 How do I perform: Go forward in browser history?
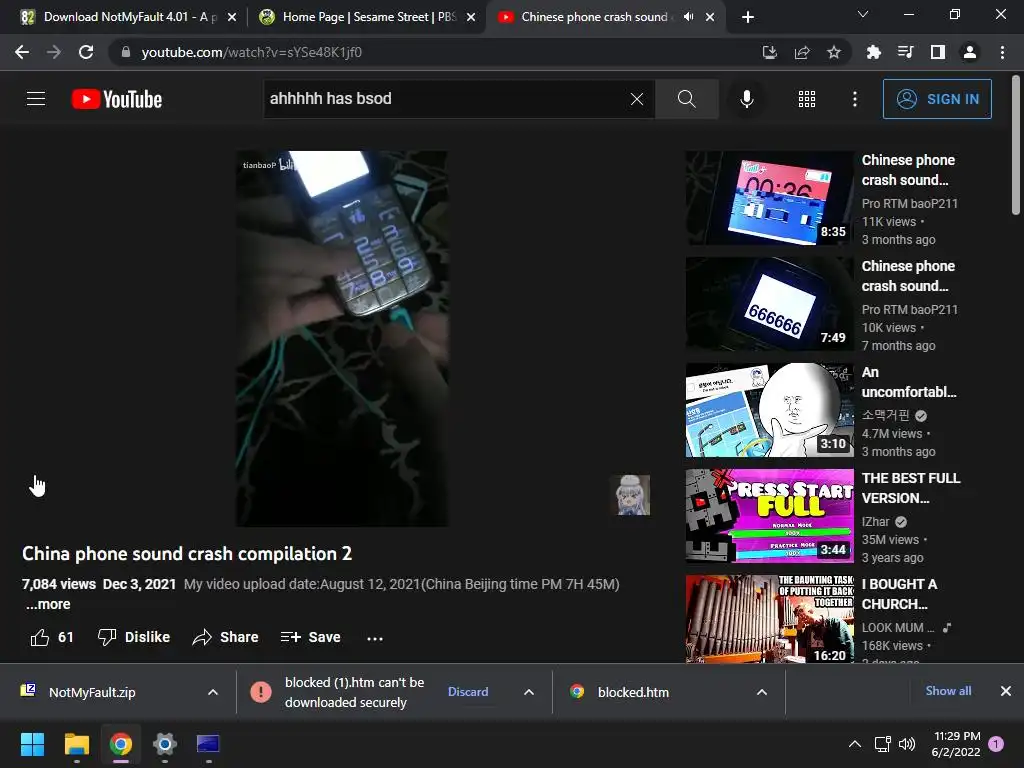[x=54, y=52]
